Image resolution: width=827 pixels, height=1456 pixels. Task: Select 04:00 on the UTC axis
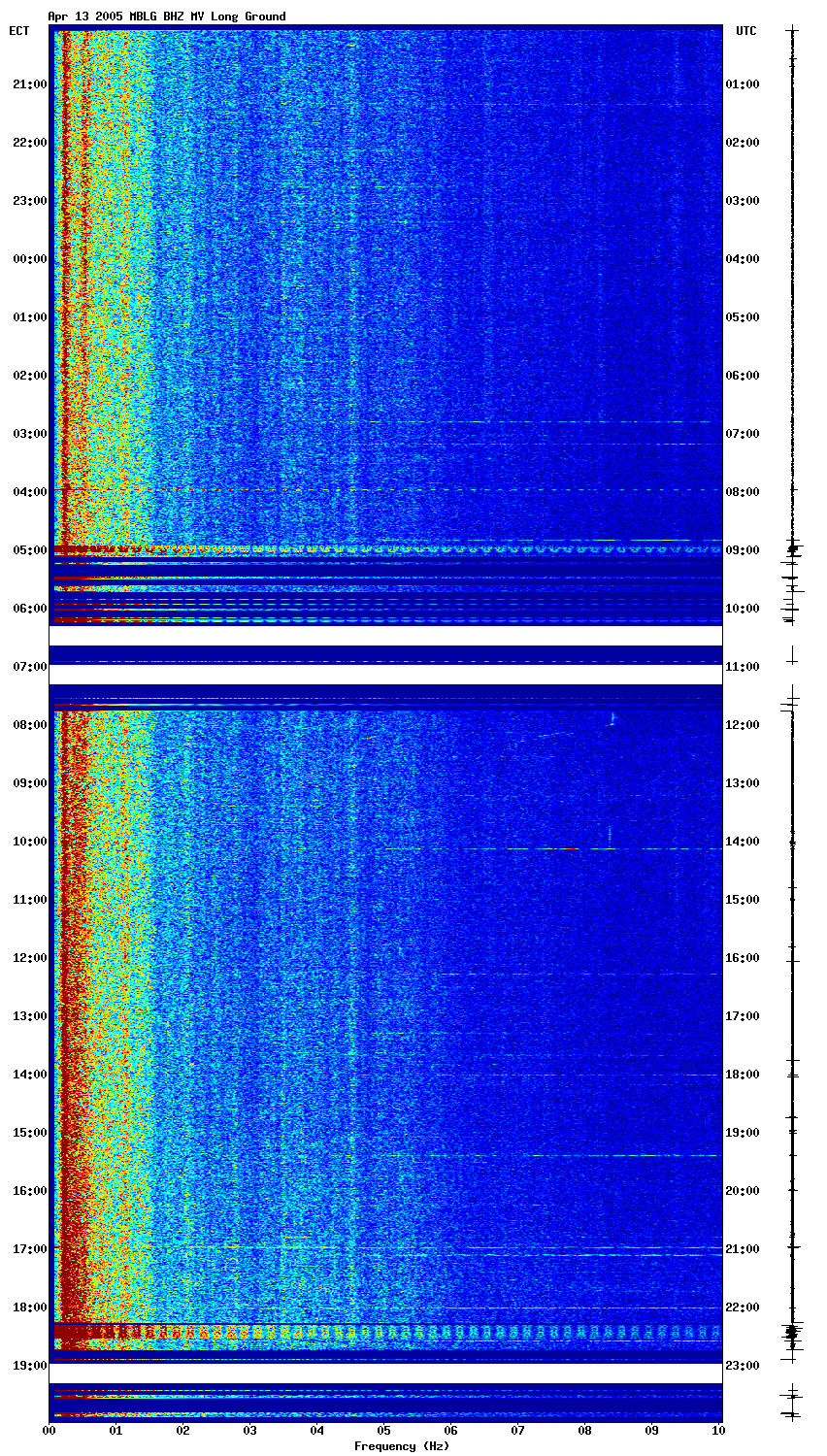pyautogui.click(x=743, y=259)
